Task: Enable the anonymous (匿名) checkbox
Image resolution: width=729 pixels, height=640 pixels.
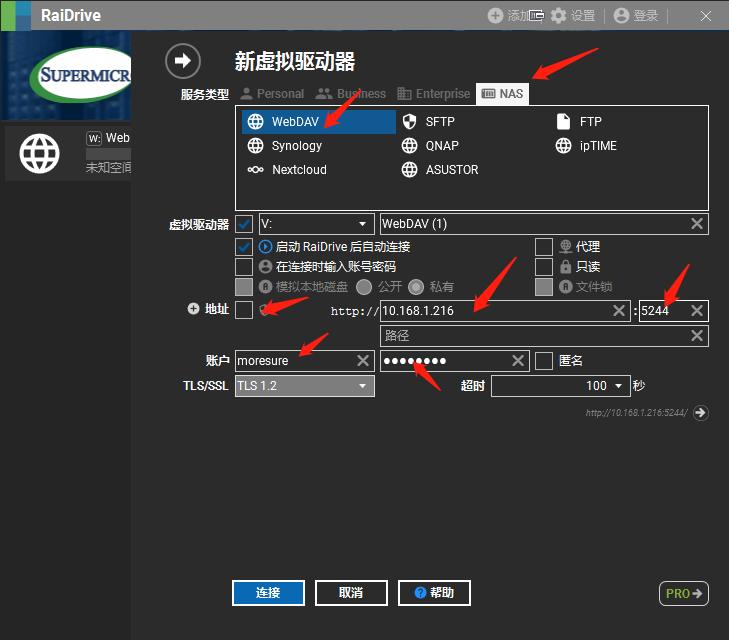Action: (544, 361)
